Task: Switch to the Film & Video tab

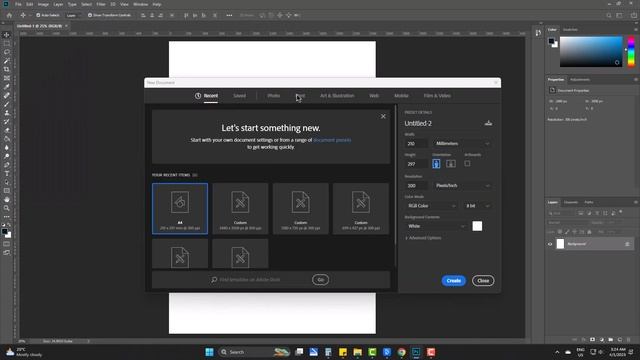Action: 437,96
